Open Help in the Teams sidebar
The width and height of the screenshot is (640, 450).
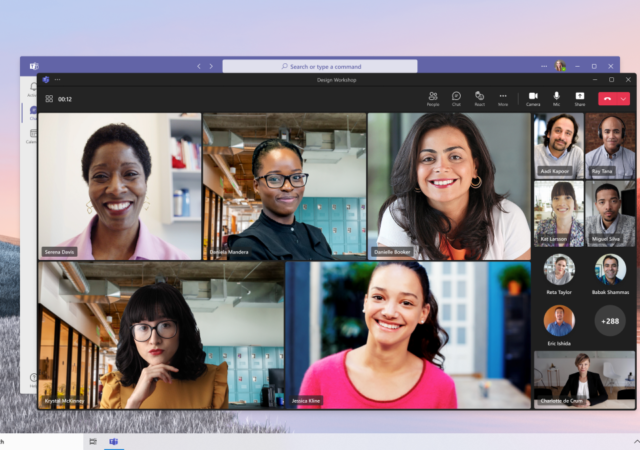(x=33, y=380)
